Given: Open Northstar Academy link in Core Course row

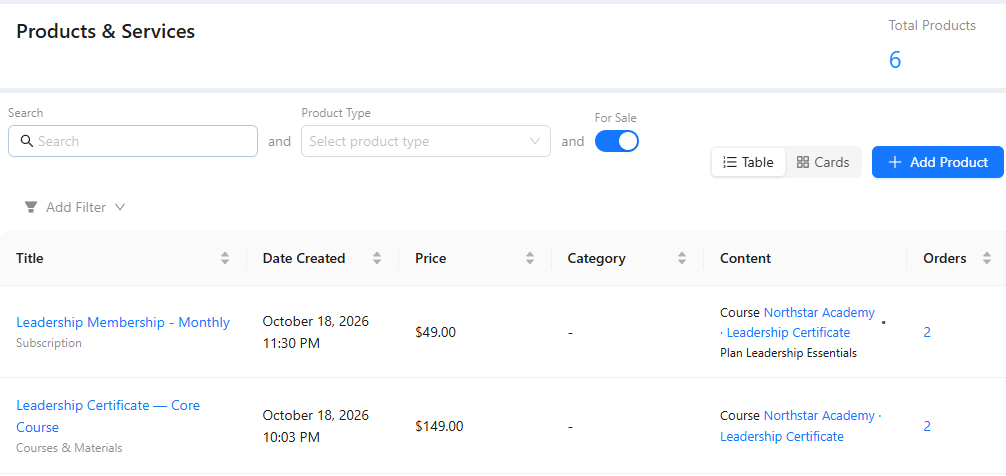Looking at the screenshot, I should pyautogui.click(x=801, y=426).
